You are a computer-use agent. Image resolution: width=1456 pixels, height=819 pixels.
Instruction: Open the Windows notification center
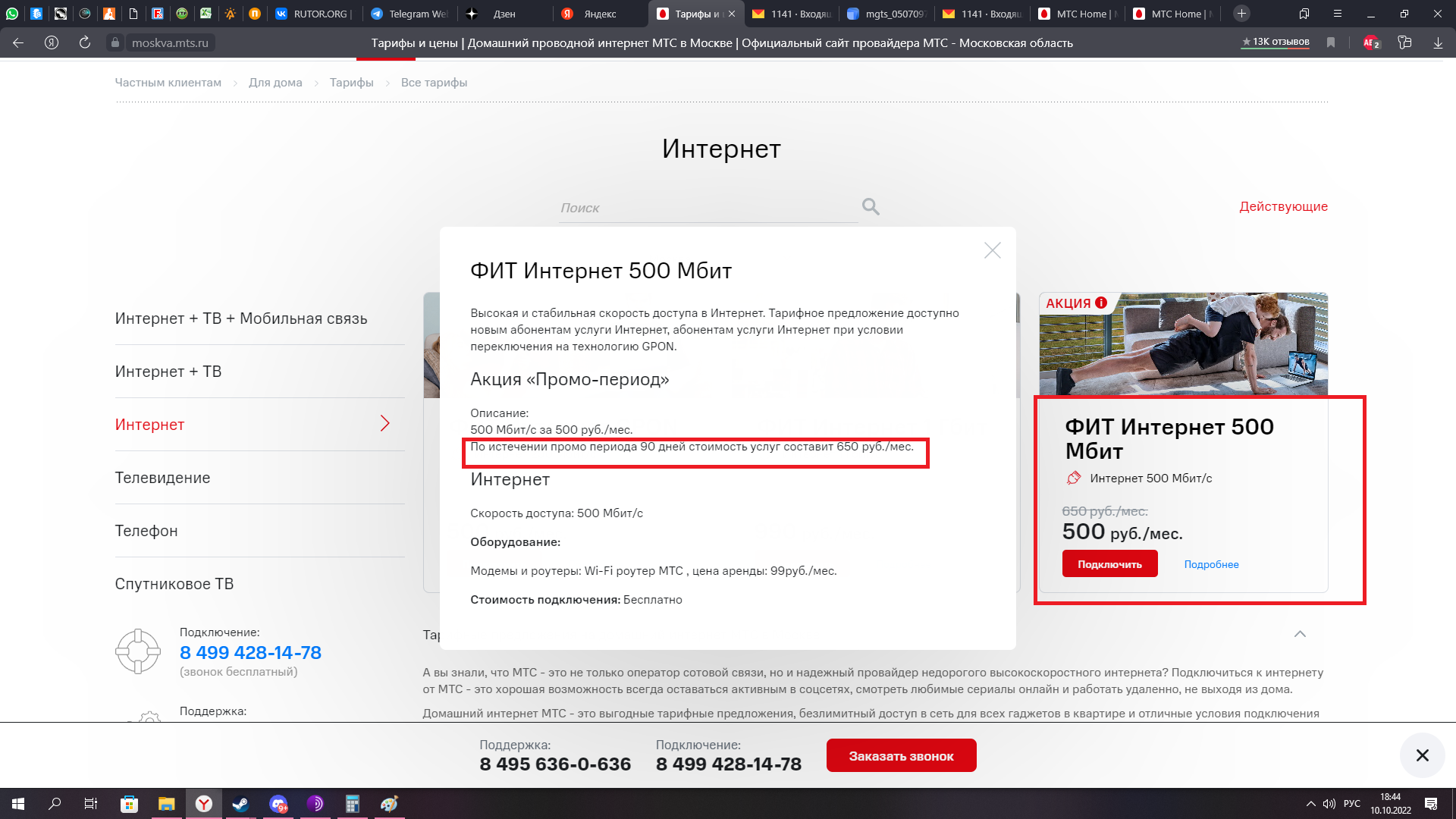(1431, 804)
